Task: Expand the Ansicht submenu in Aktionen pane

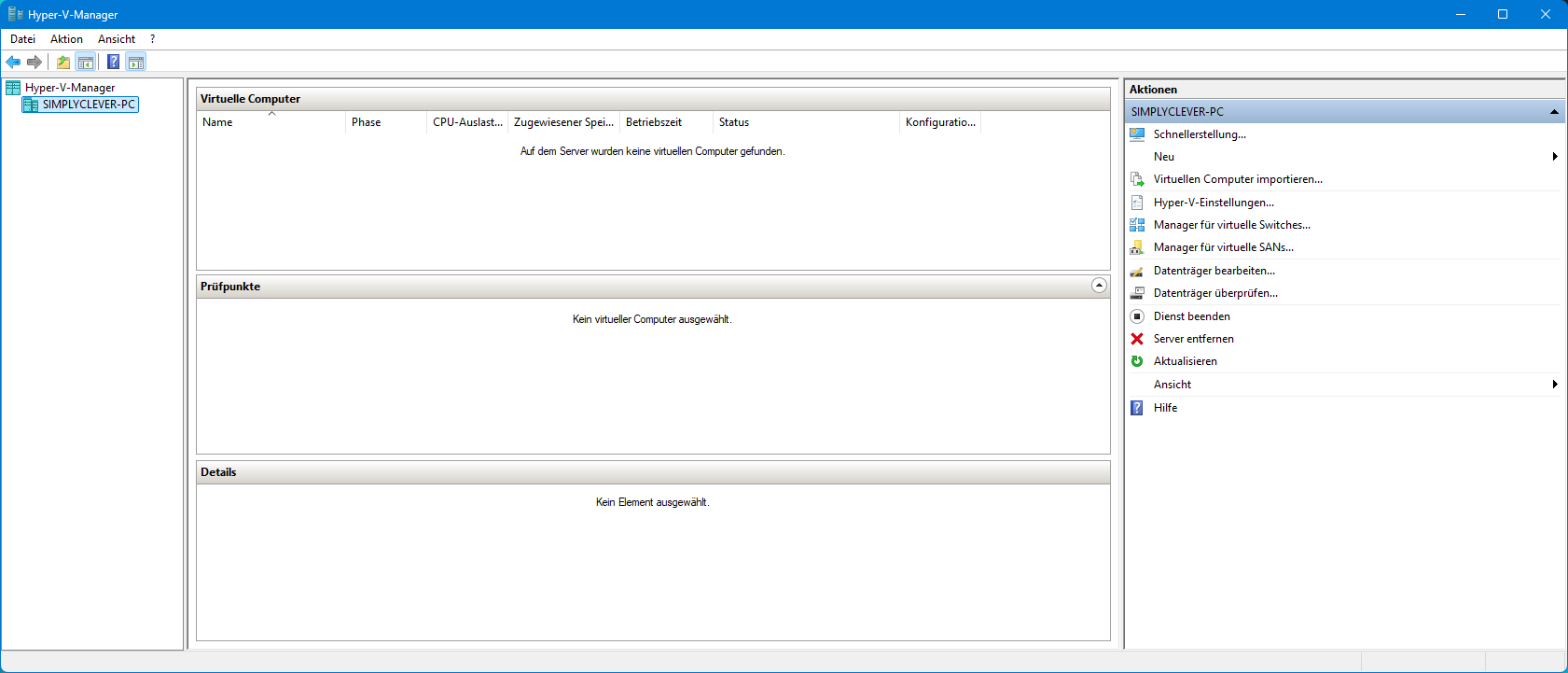Action: point(1554,385)
